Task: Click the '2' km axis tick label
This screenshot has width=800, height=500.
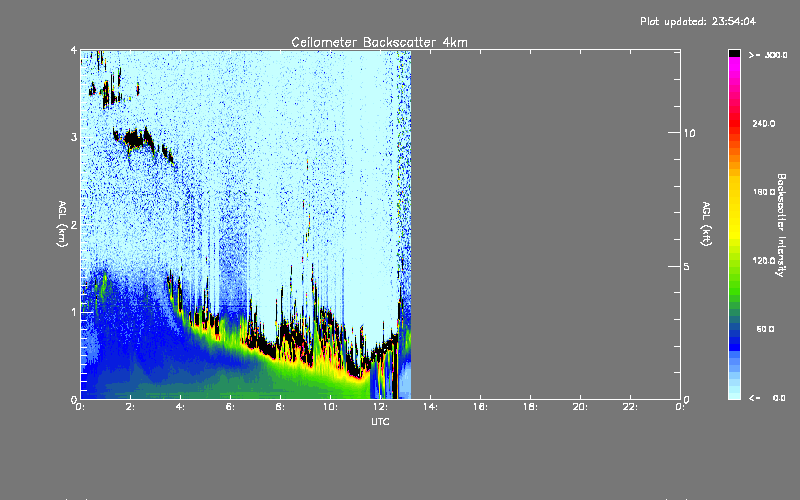Action: pos(74,225)
